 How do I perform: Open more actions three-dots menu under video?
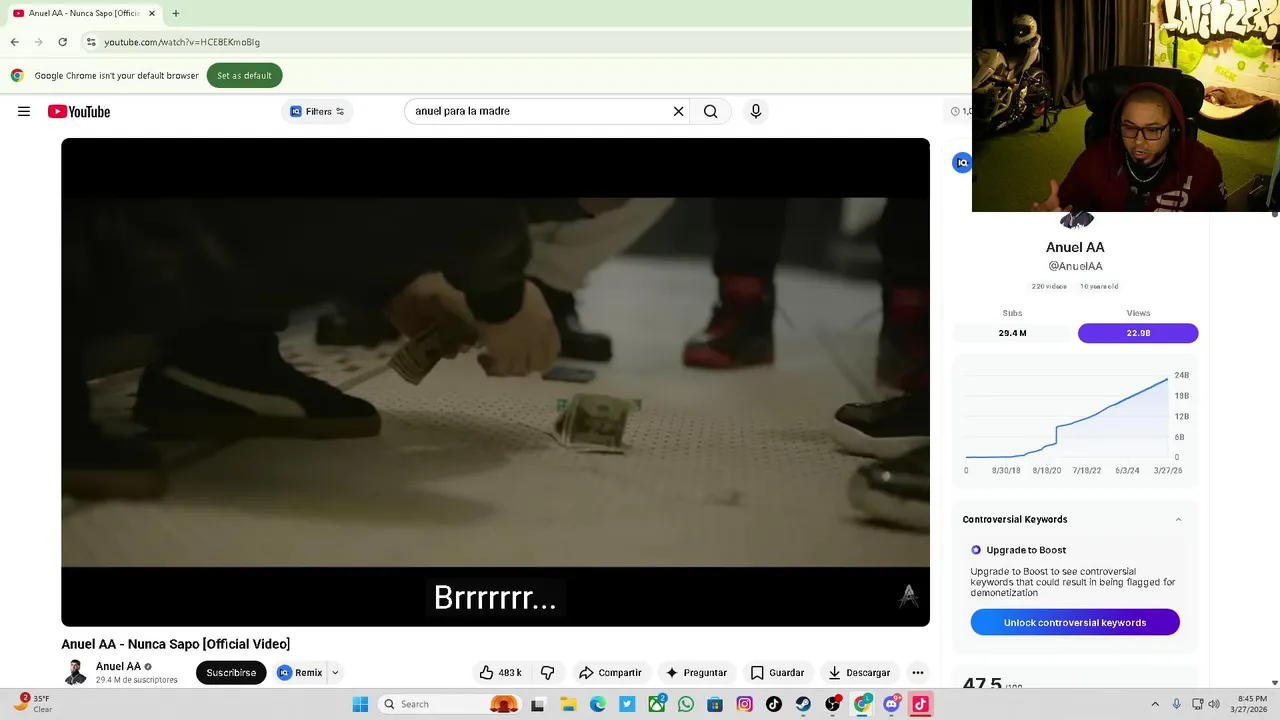tap(917, 672)
